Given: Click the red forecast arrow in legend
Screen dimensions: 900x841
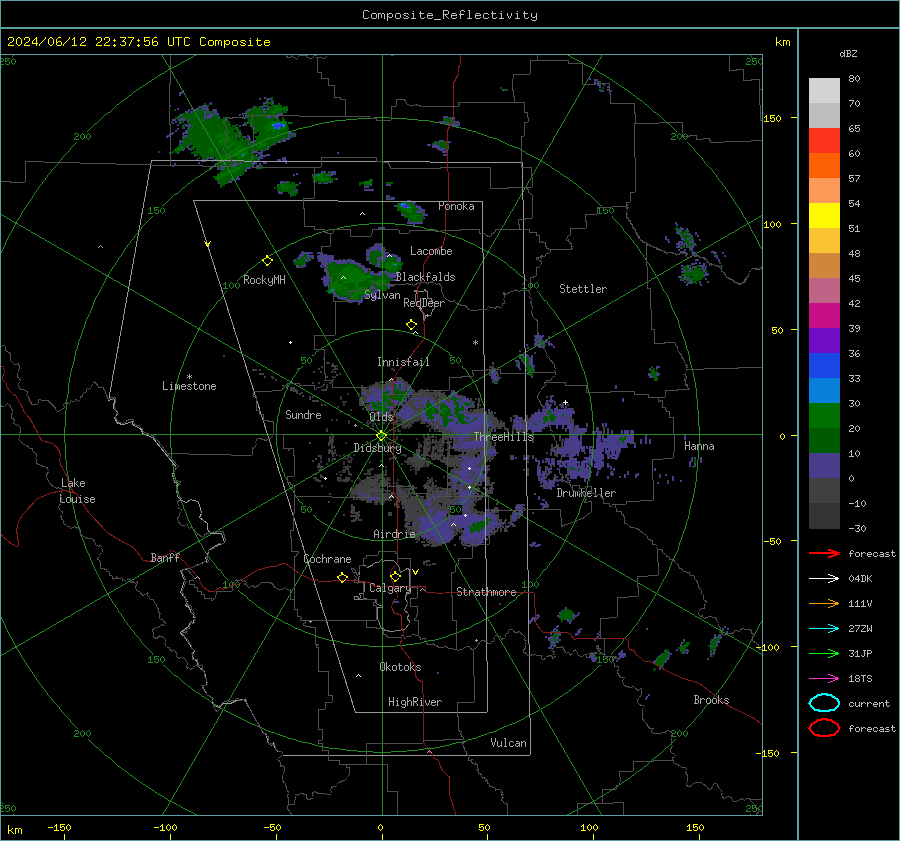Looking at the screenshot, I should 824,553.
